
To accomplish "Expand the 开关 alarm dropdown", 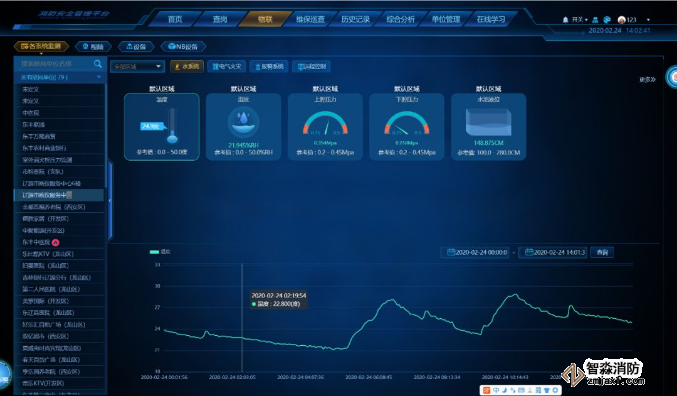I will [579, 19].
